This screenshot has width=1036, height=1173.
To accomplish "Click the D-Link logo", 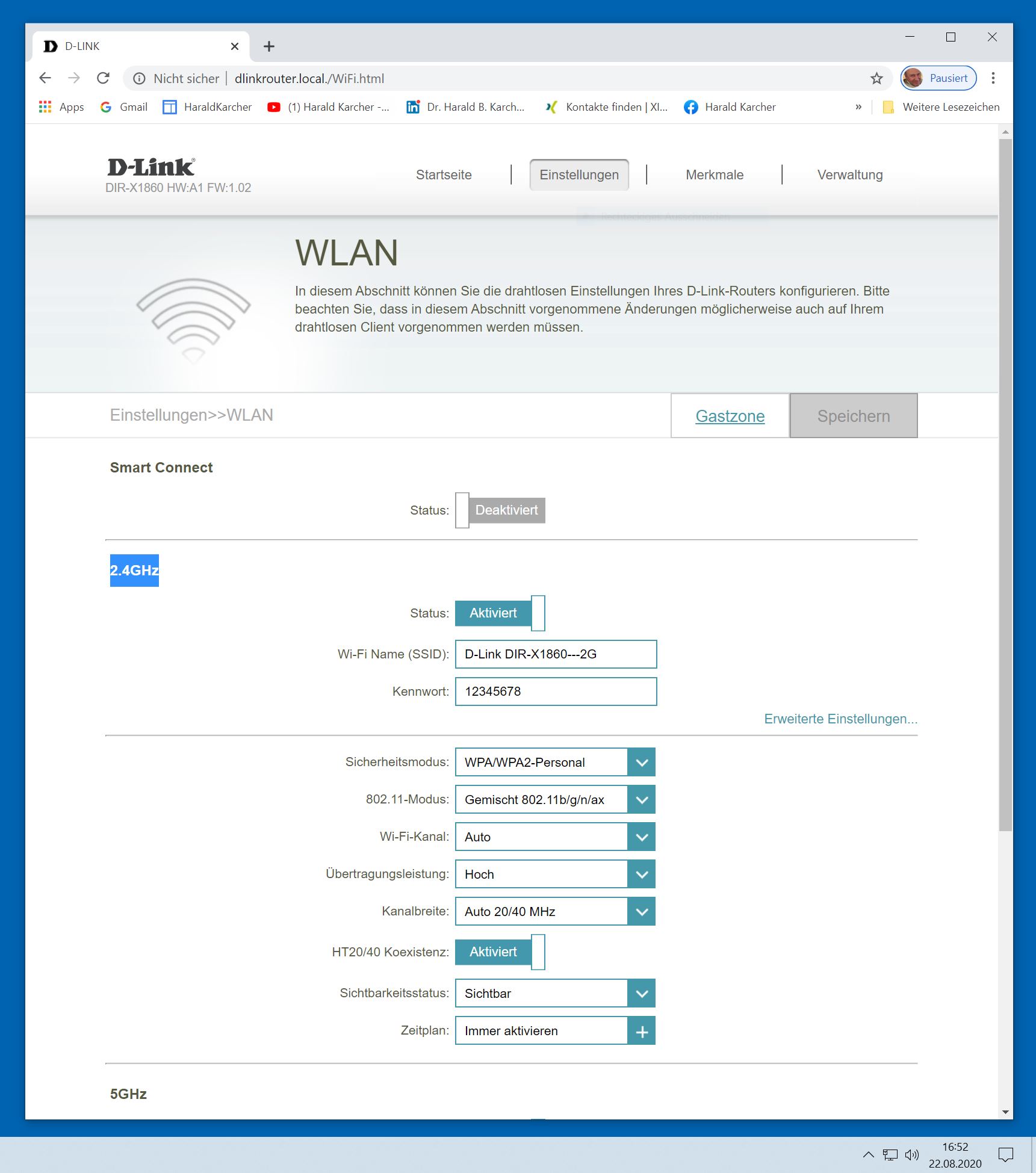I will [151, 167].
